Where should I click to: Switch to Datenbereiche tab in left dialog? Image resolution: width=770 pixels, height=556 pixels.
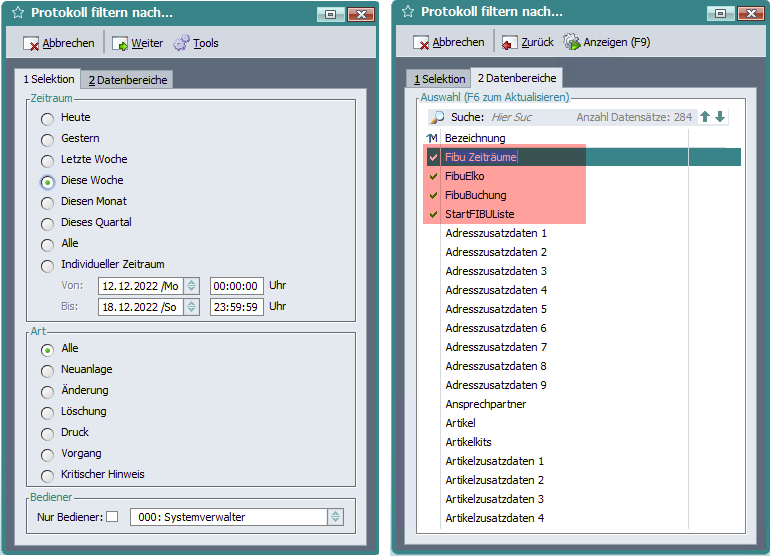click(x=126, y=80)
